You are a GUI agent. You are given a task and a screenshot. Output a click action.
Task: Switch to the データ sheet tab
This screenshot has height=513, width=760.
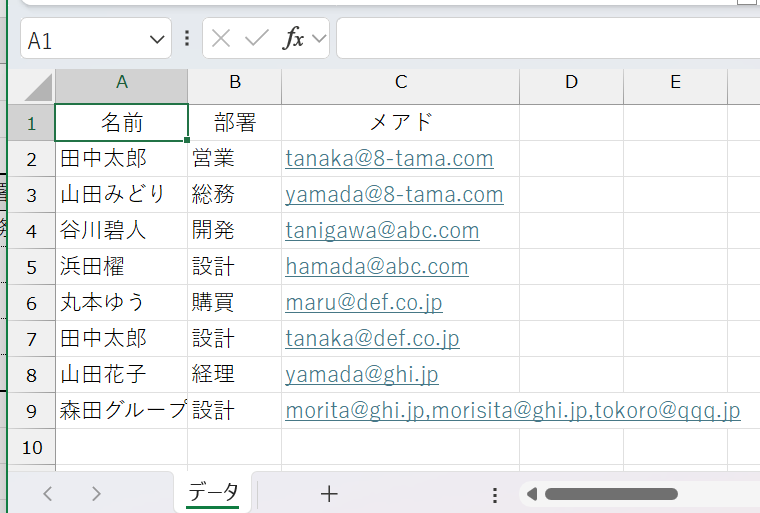point(213,492)
